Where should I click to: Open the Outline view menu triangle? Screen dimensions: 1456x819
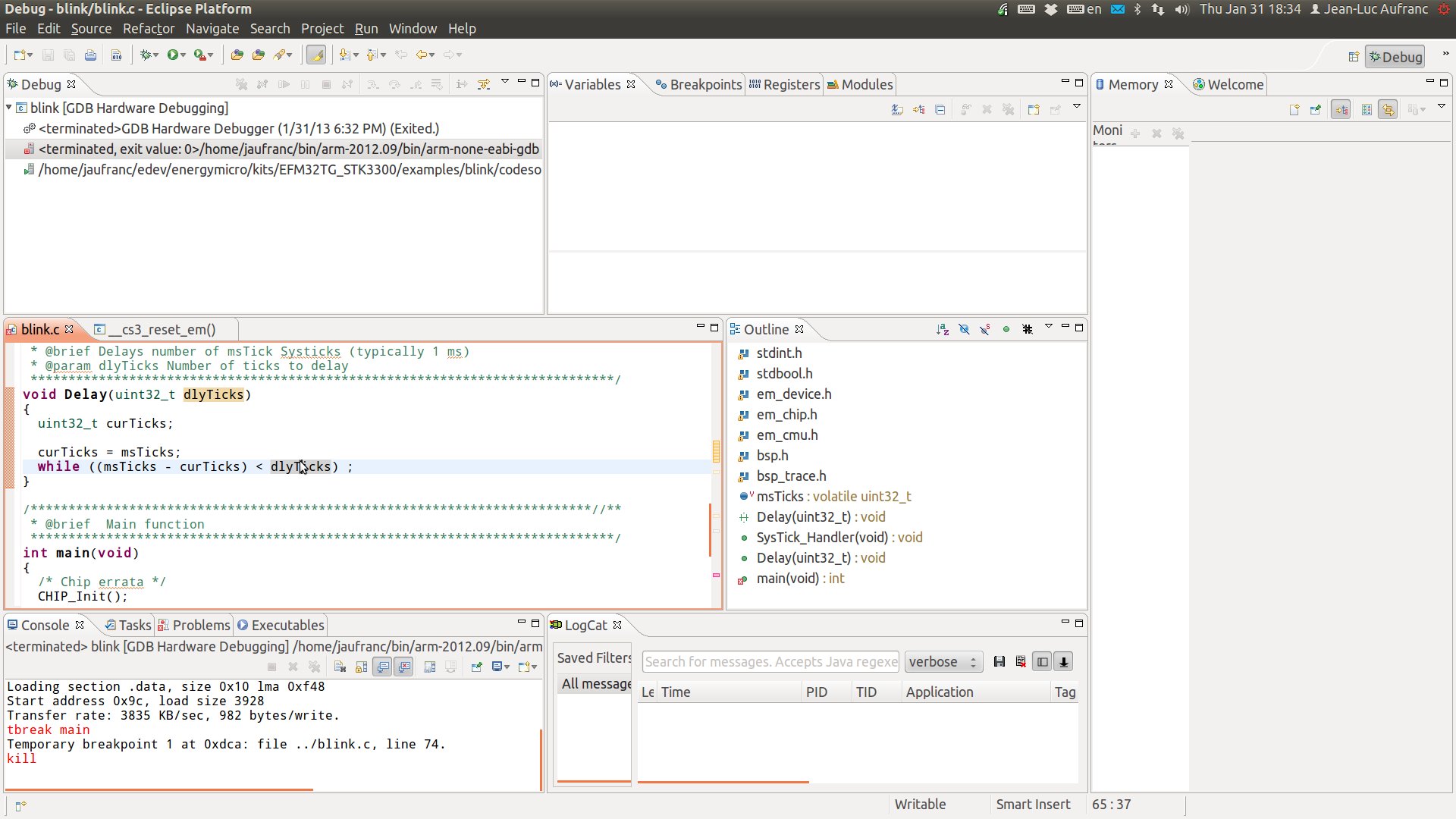point(1049,327)
